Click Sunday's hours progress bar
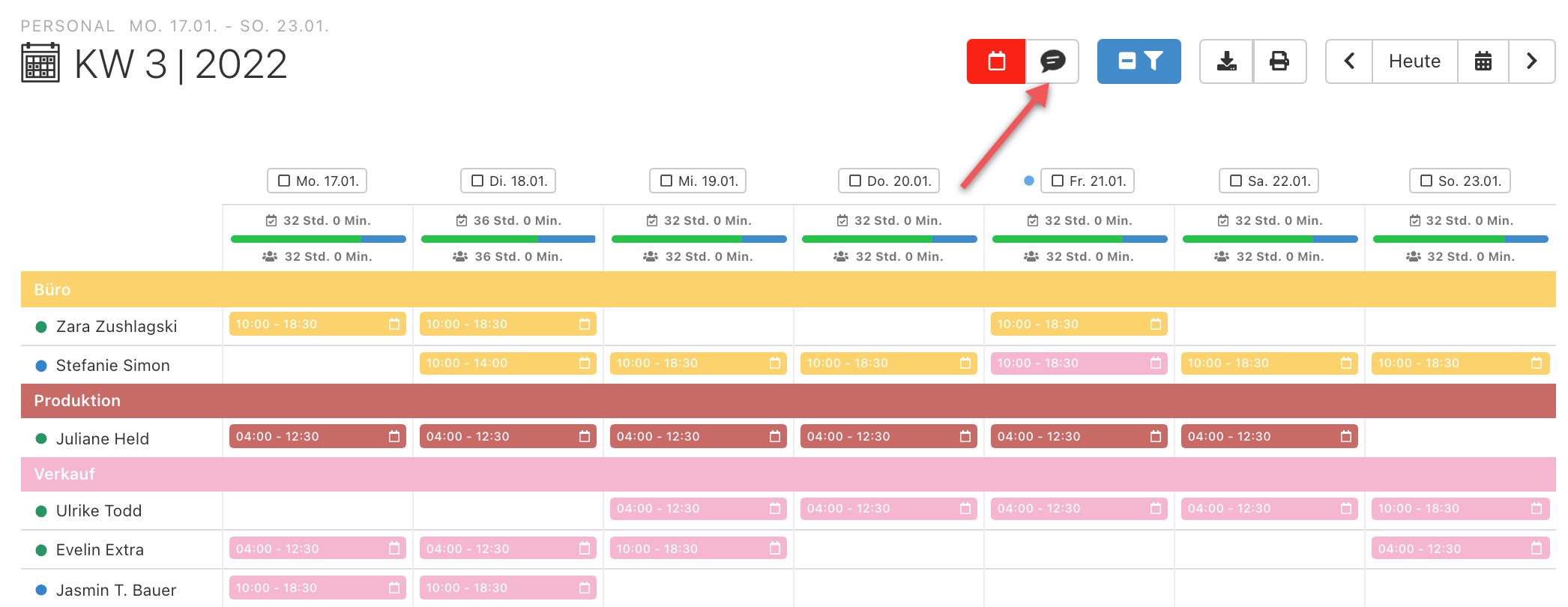 pyautogui.click(x=1461, y=239)
